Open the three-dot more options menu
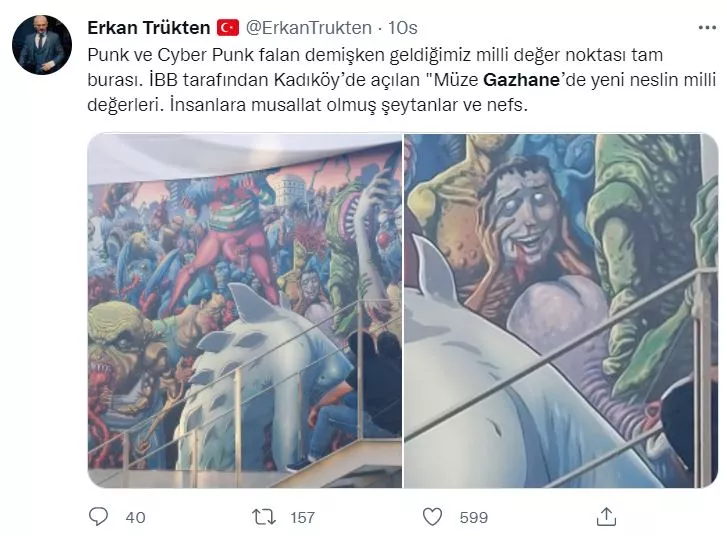 click(707, 28)
